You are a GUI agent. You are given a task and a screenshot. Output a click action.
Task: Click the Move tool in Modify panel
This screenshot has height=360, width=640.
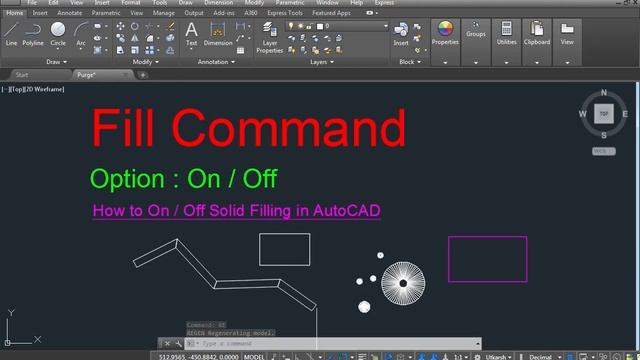pos(120,26)
